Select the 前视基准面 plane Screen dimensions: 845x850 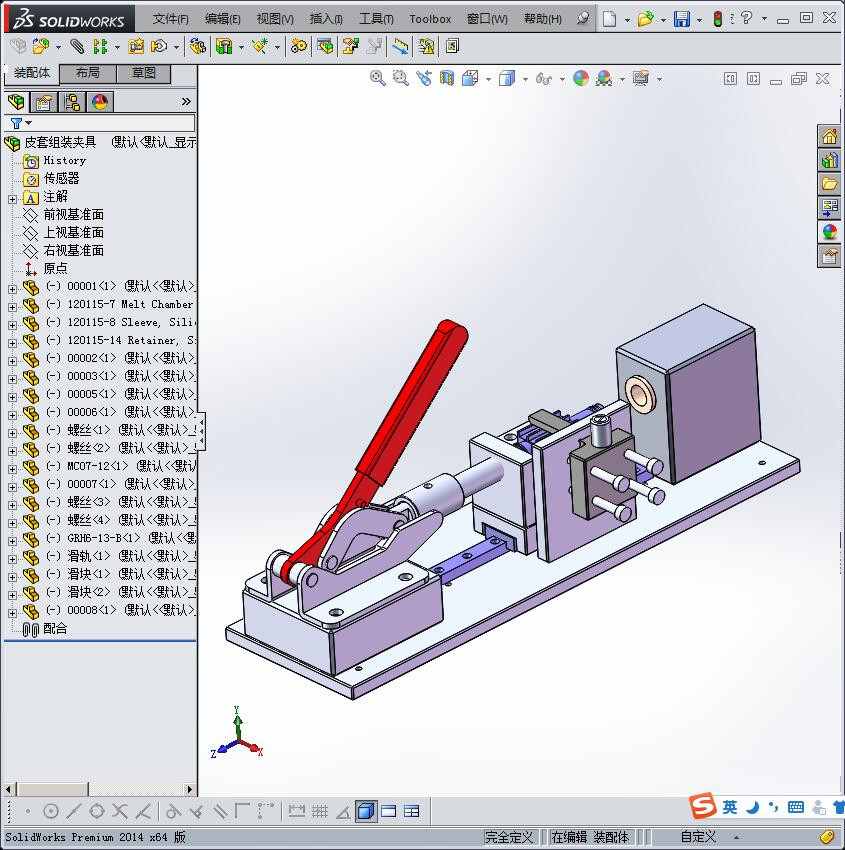tap(74, 215)
